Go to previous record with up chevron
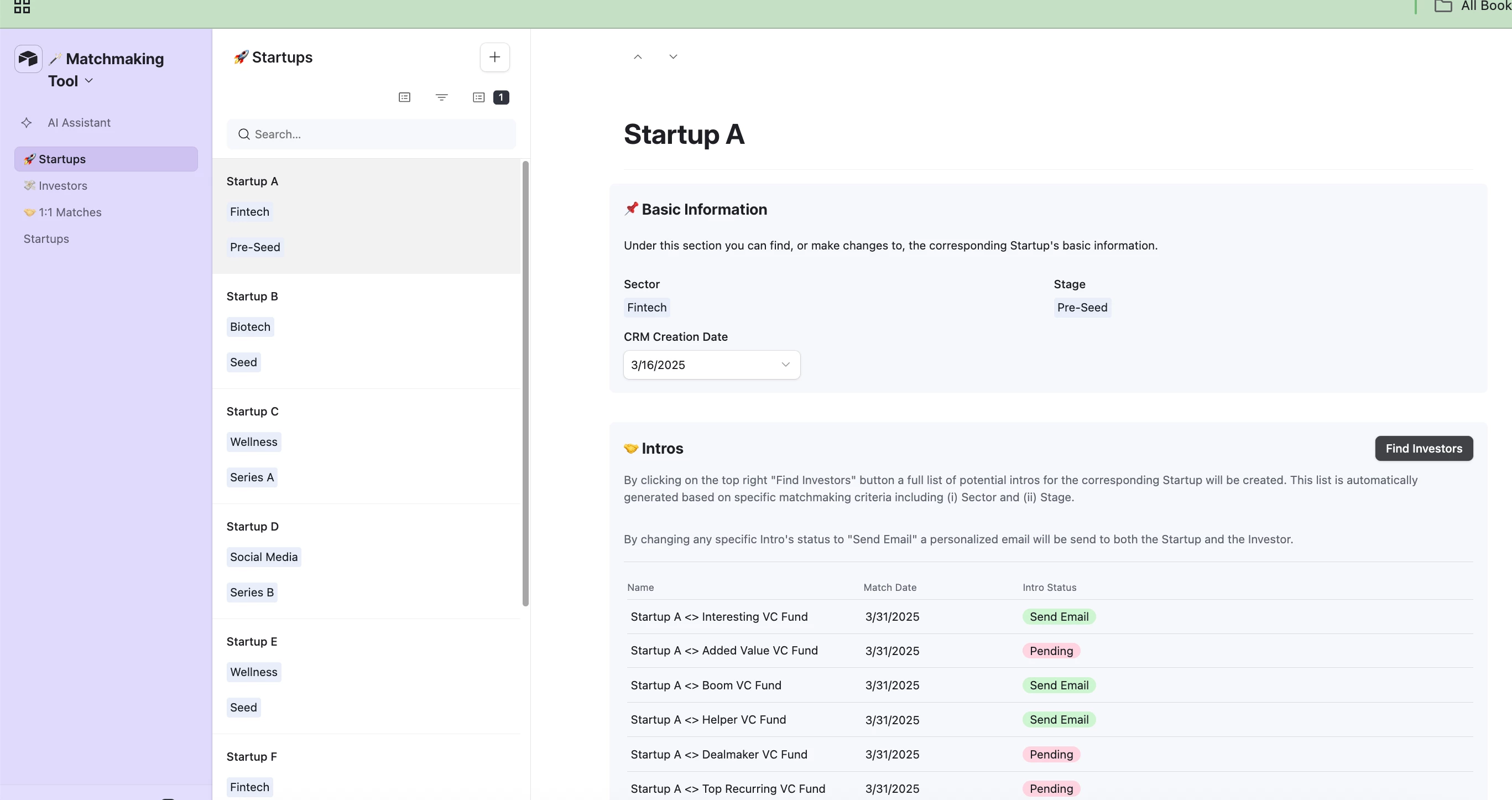This screenshot has height=800, width=1512. click(638, 57)
